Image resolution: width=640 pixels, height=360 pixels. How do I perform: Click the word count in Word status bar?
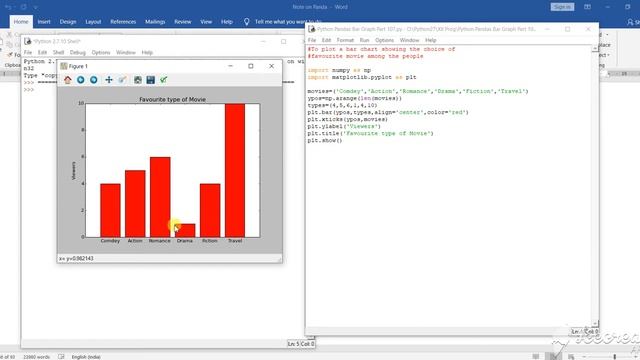pyautogui.click(x=36, y=357)
